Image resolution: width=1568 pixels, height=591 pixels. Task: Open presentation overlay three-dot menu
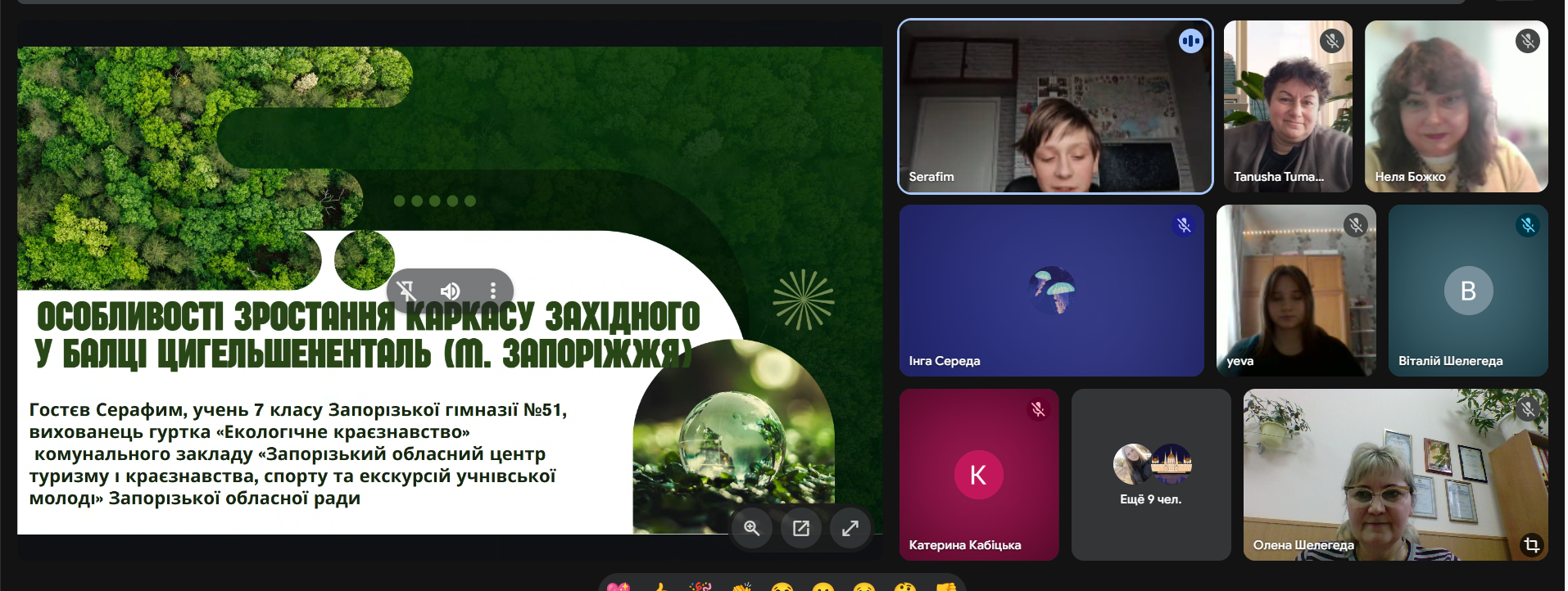pos(492,291)
